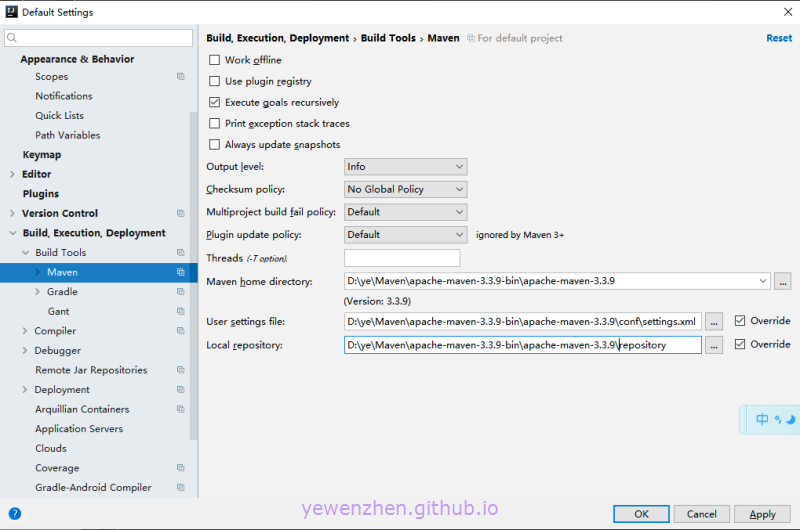
Task: Click browse button for Local repository
Action: [x=713, y=345]
